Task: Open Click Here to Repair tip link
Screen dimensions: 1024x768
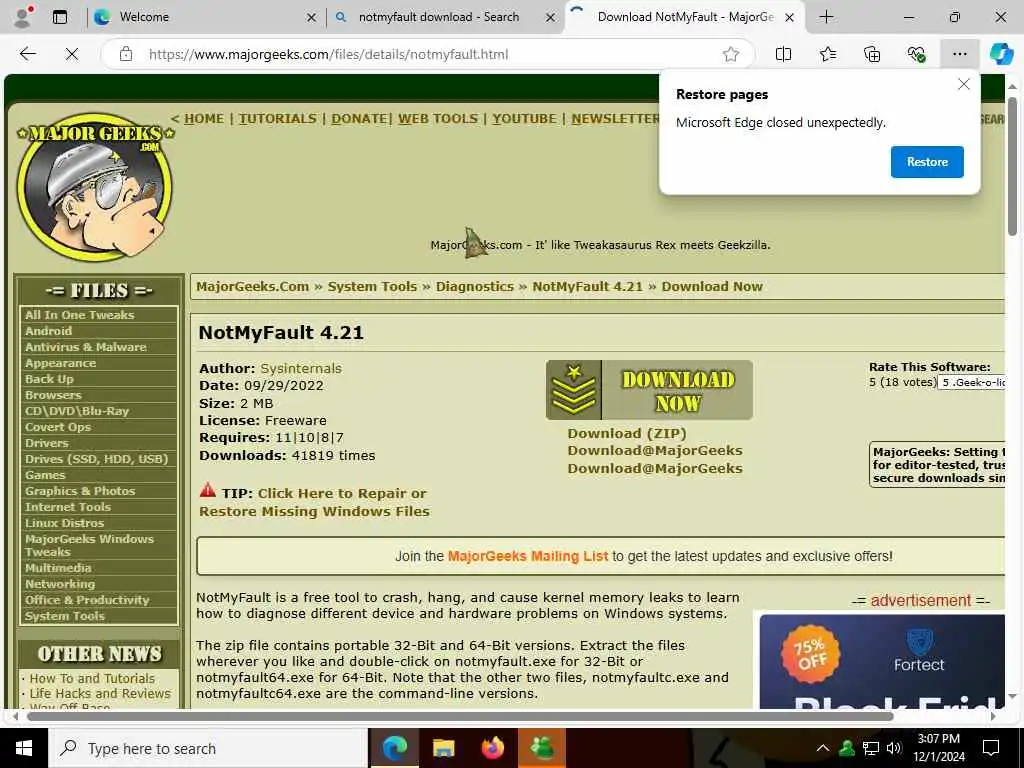Action: click(x=314, y=502)
